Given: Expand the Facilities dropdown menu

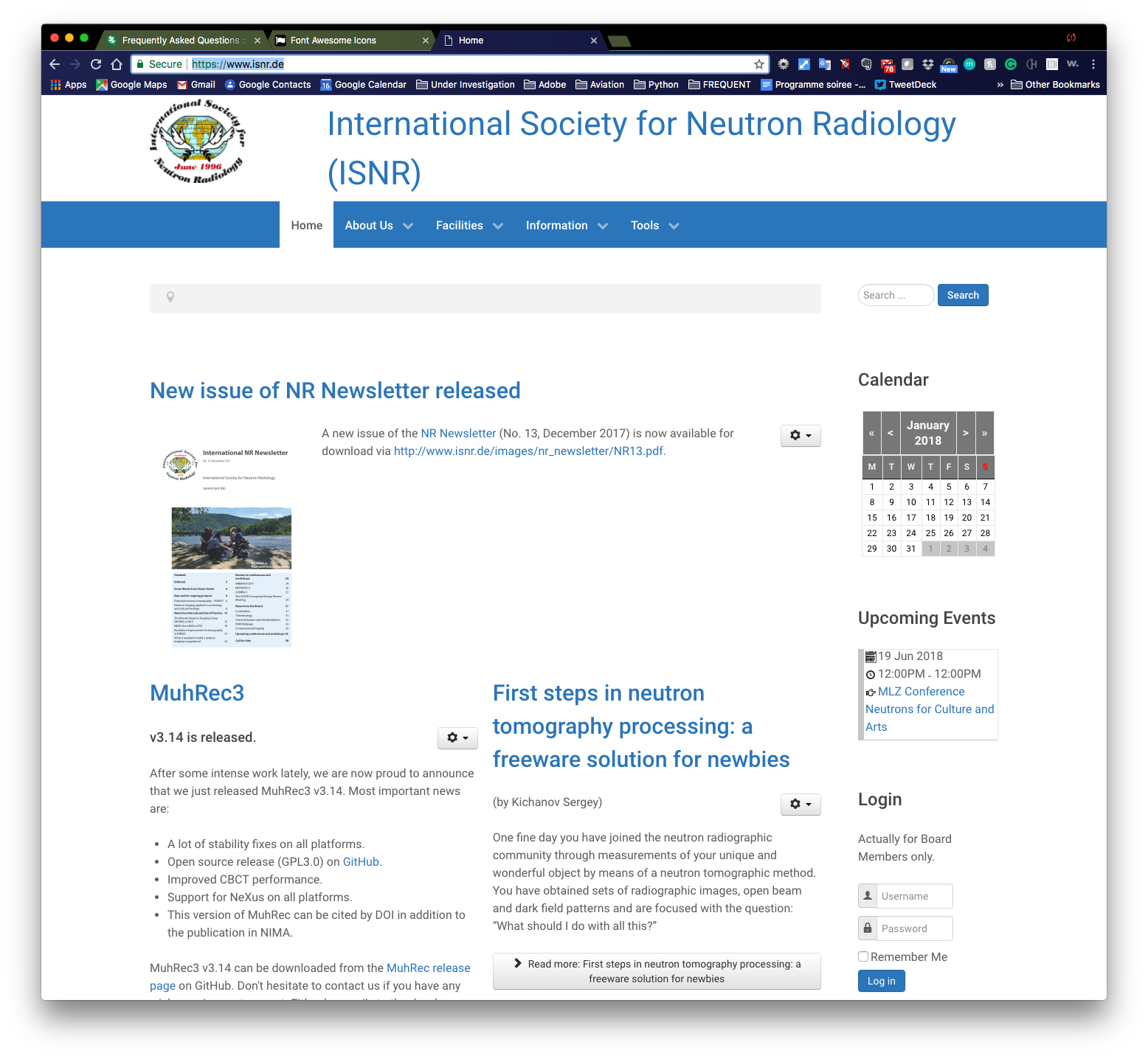Looking at the screenshot, I should tap(468, 226).
